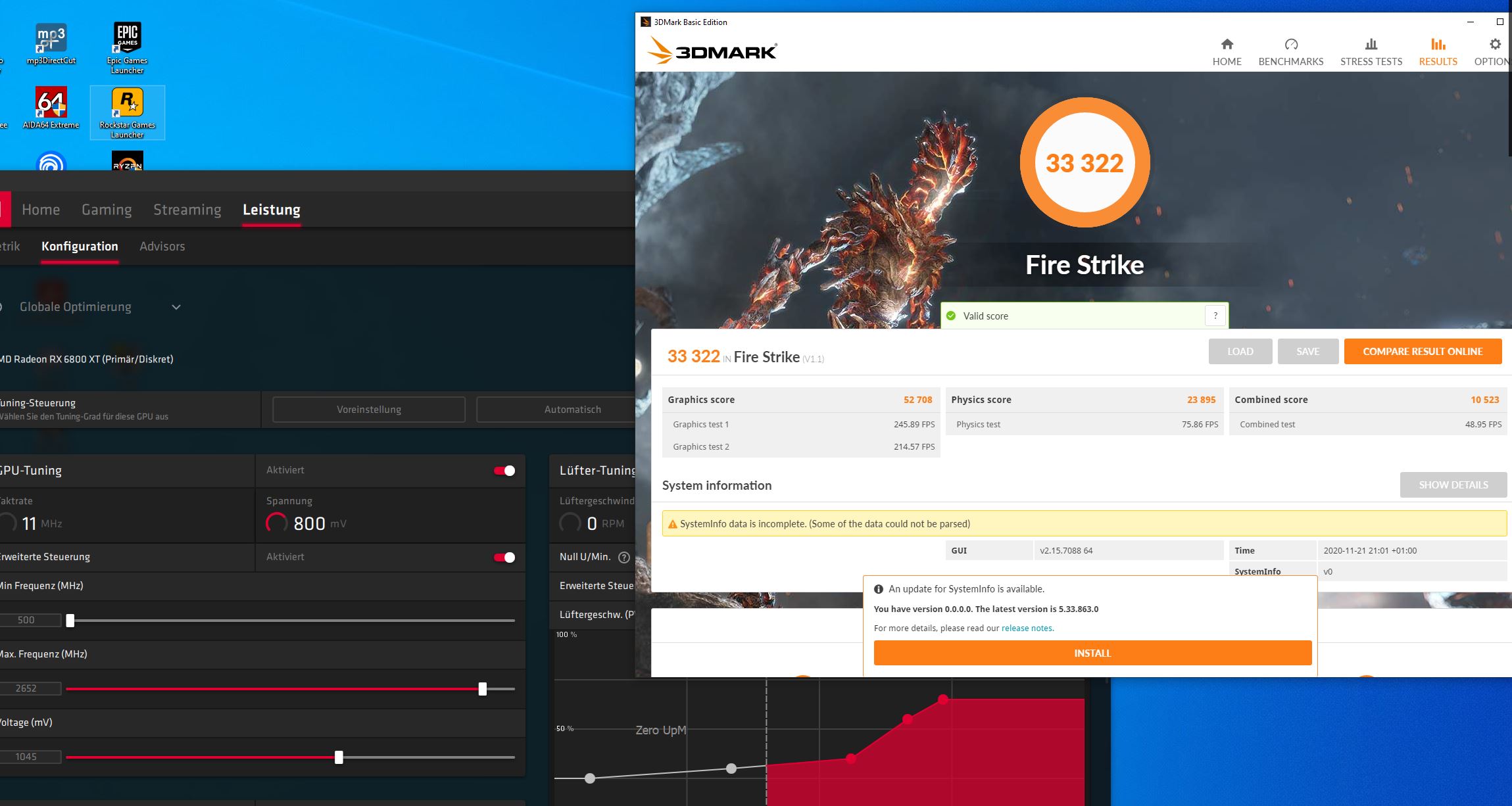The image size is (1512, 806).
Task: Disable the GPU-Tuning toggle
Action: 504,471
